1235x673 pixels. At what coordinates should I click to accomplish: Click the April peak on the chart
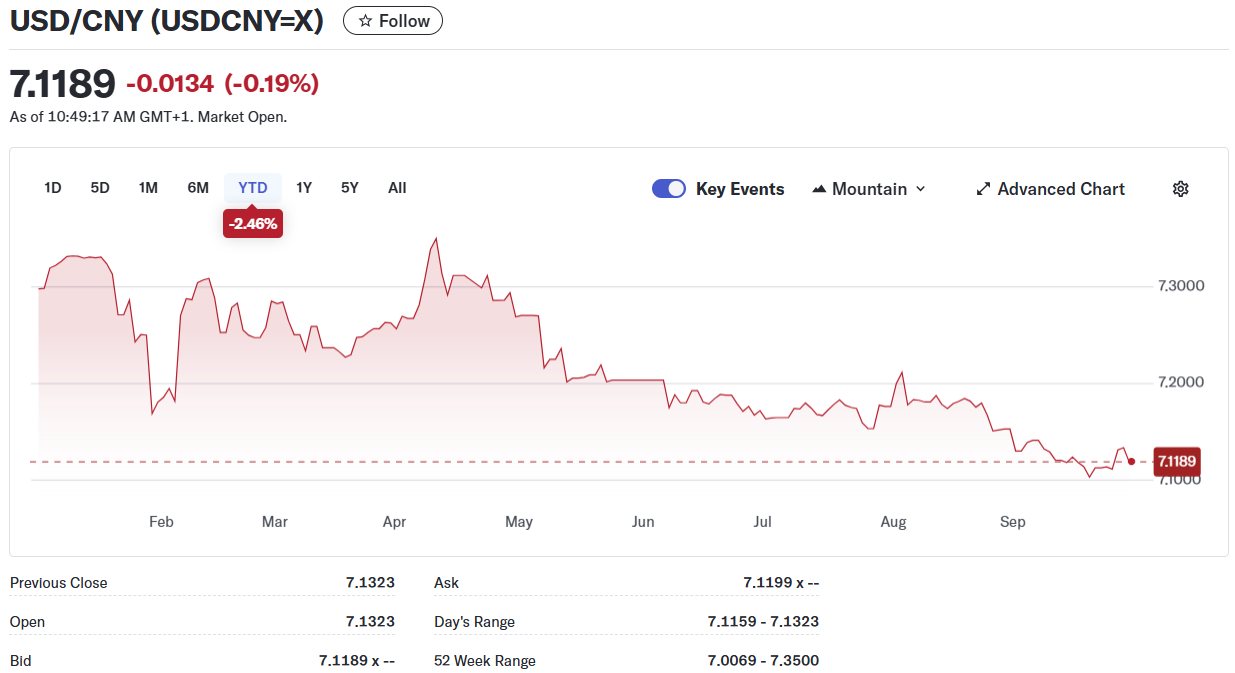[435, 239]
